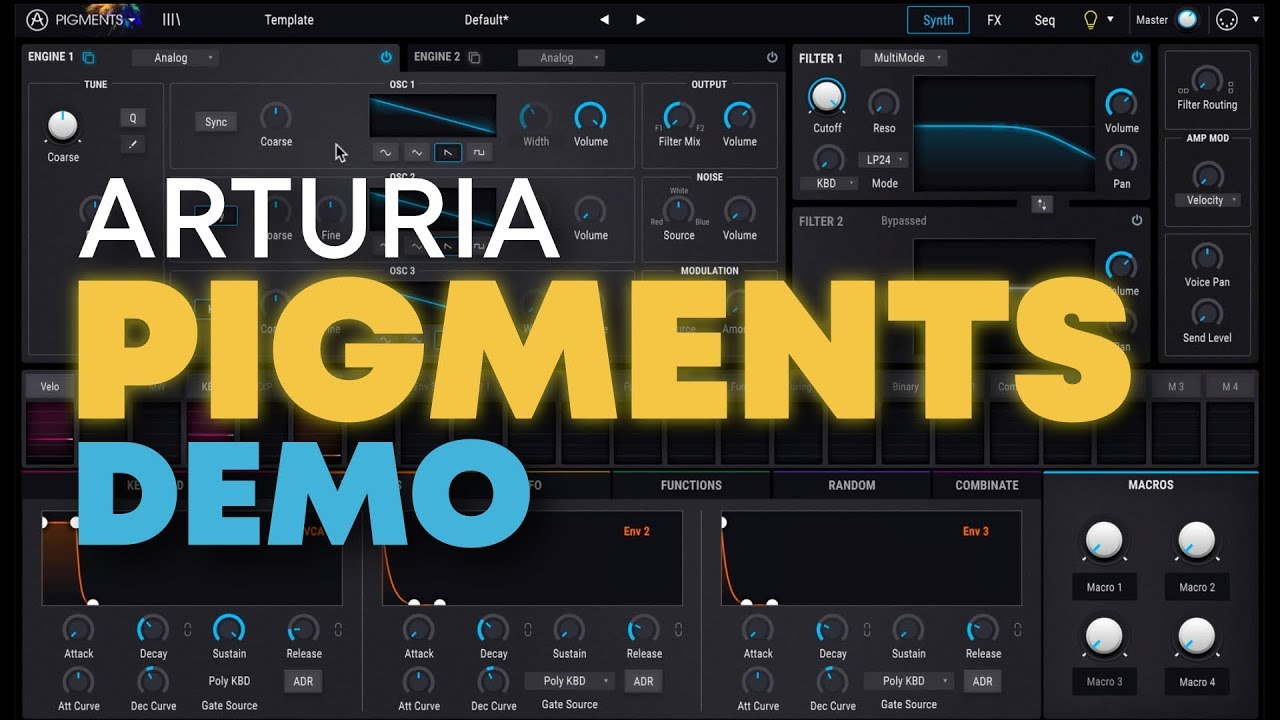Open the Amp Mod Velocity dropdown

point(1209,200)
